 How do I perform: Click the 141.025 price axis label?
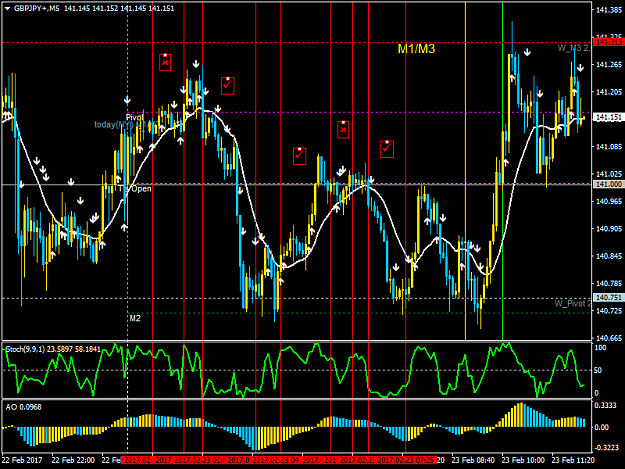tap(609, 174)
